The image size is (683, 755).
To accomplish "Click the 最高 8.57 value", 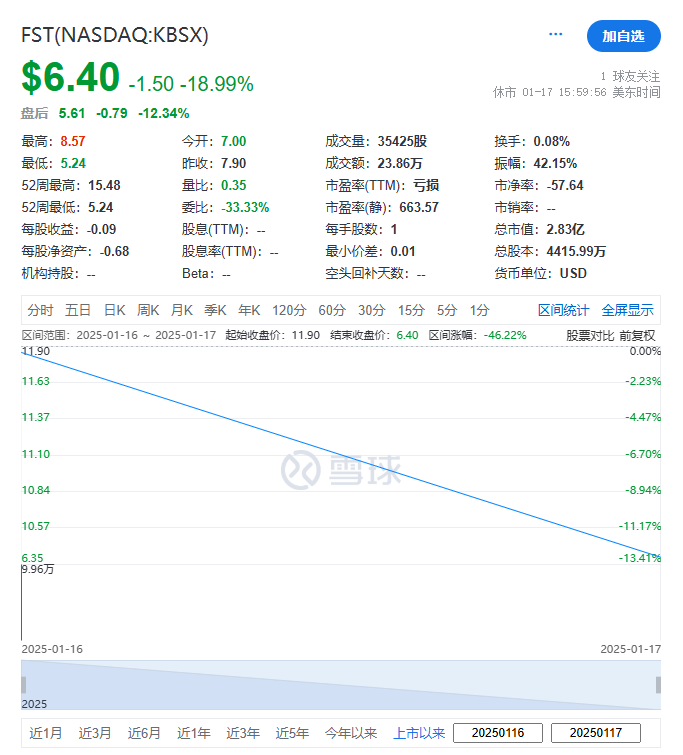I will pos(73,142).
